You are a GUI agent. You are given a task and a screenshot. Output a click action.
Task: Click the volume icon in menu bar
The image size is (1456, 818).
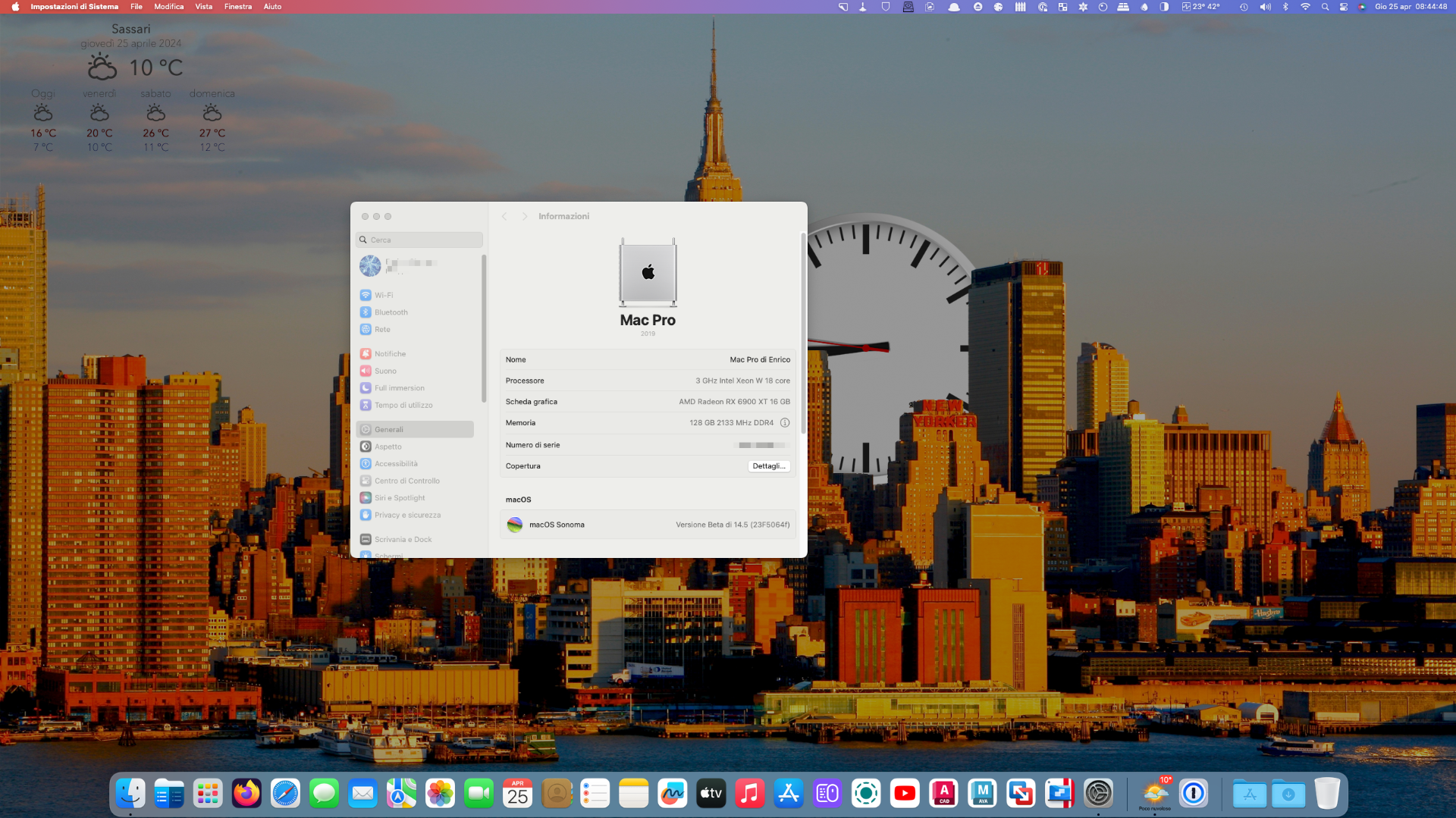pos(1265,7)
